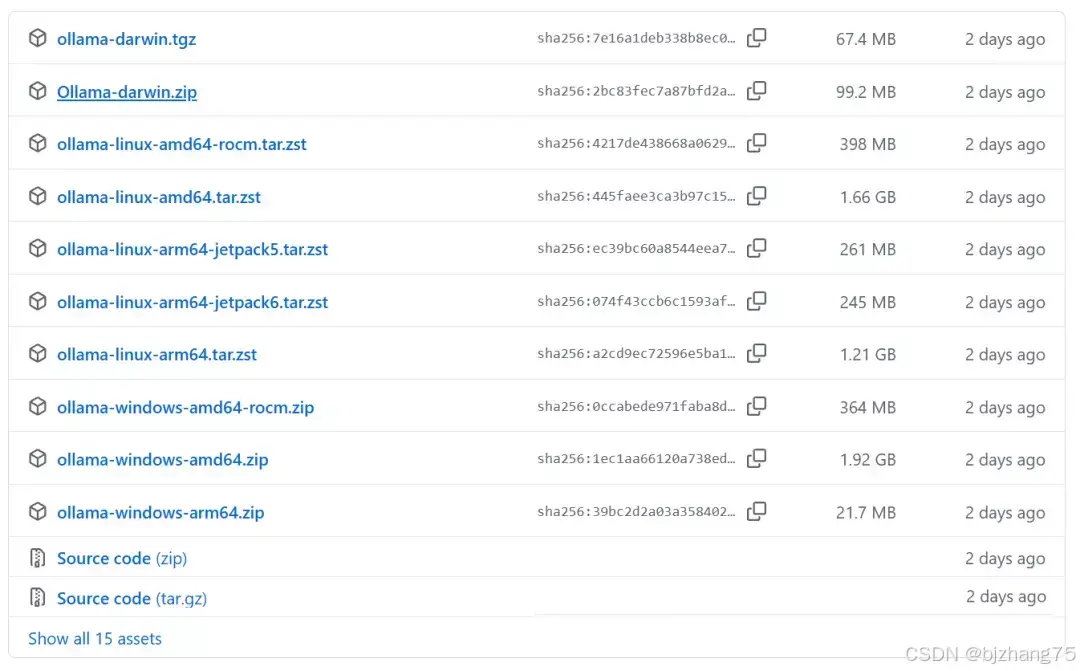This screenshot has width=1080, height=671.
Task: Download ollama-linux-amd64-rocm.tar.zst
Action: 182,144
